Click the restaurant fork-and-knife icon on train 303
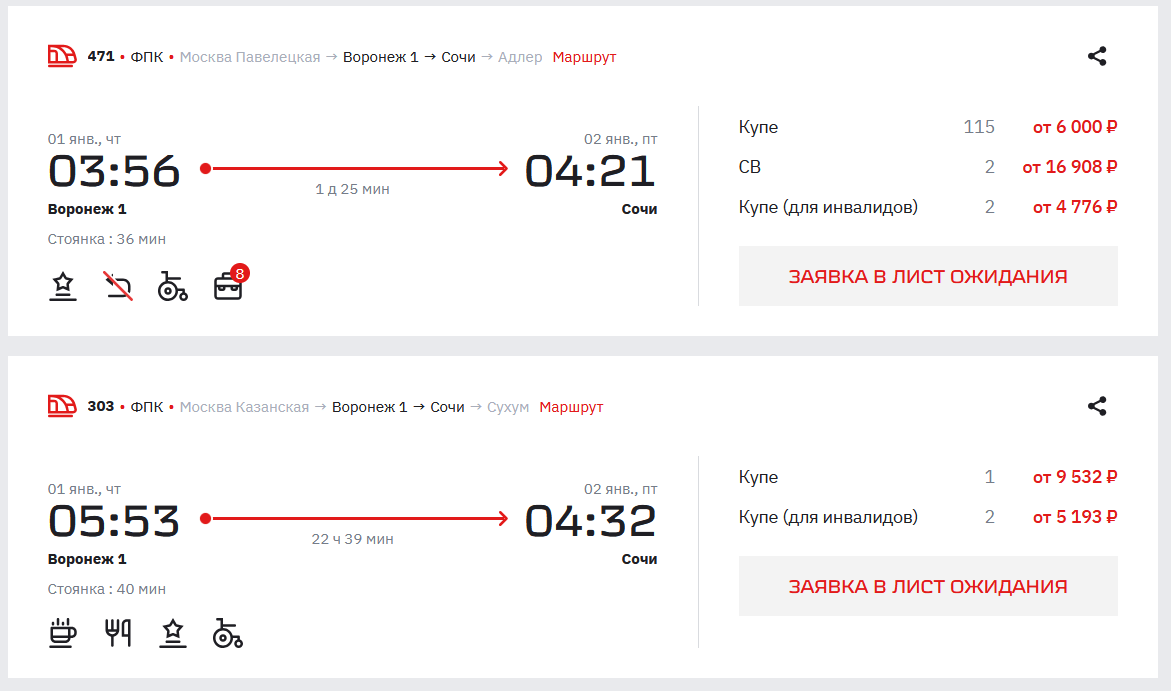The height and width of the screenshot is (691, 1171). (x=118, y=633)
